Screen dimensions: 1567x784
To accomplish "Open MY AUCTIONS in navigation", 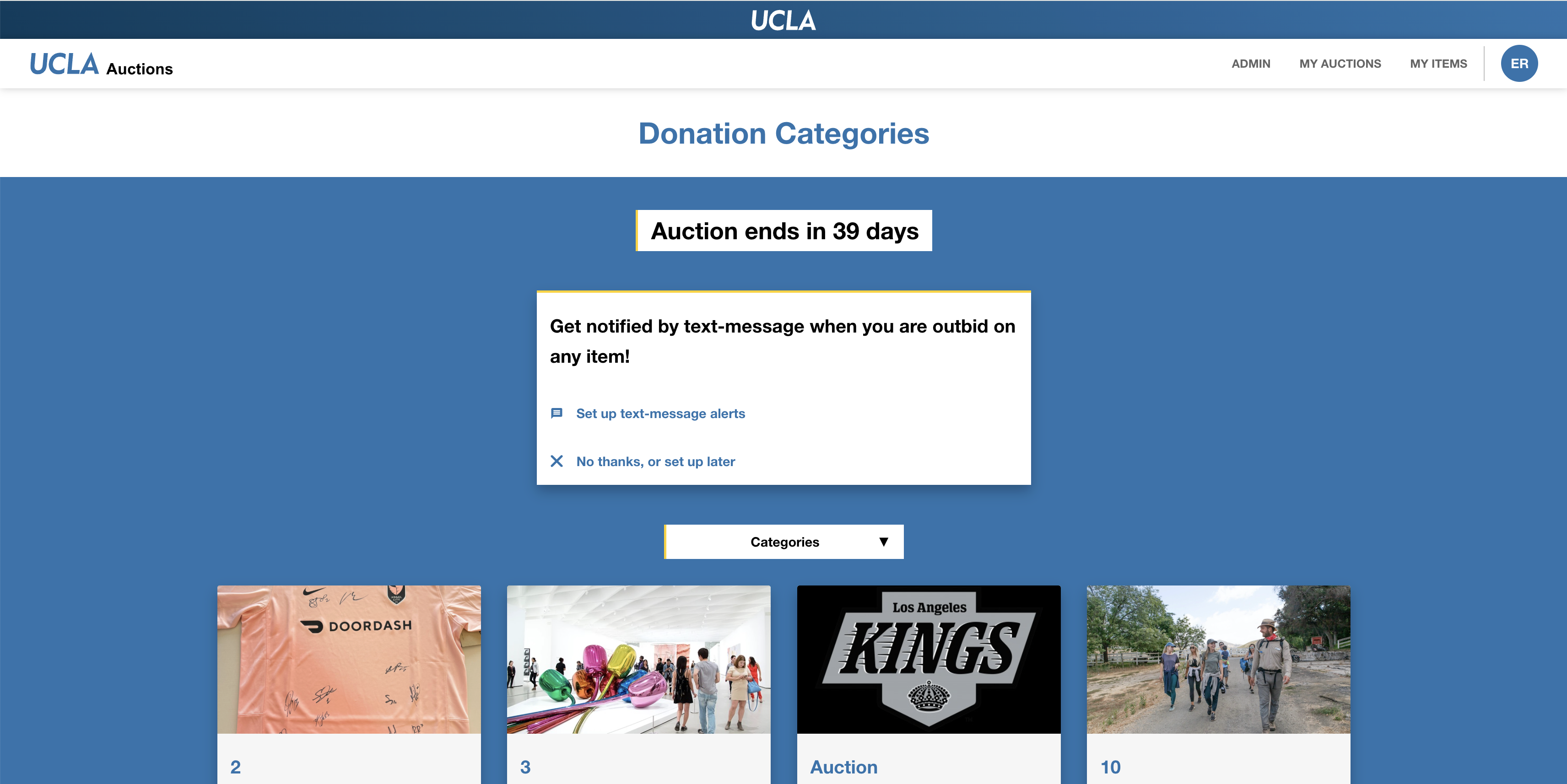I will click(1340, 64).
